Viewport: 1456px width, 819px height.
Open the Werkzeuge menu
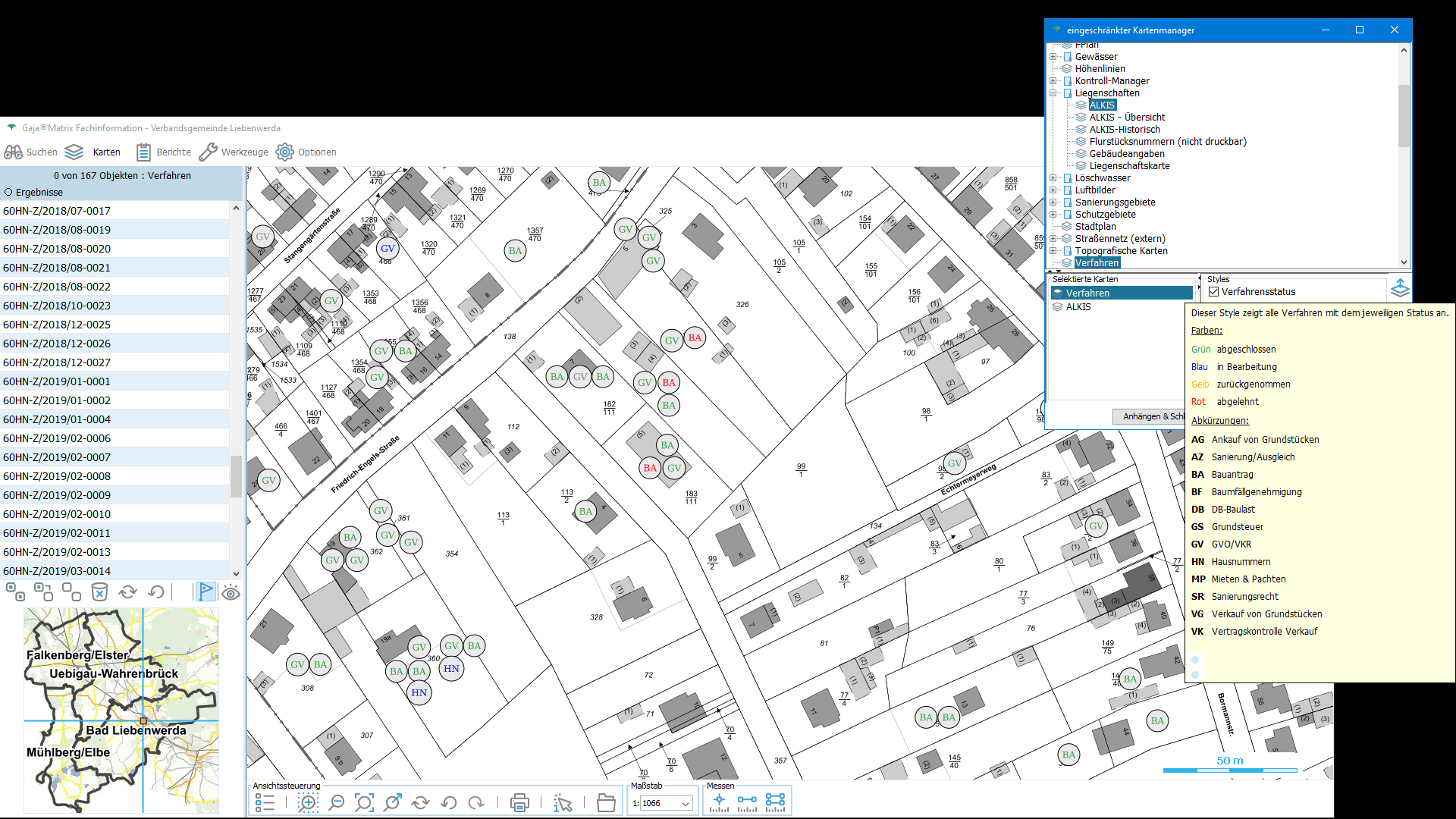tap(234, 152)
